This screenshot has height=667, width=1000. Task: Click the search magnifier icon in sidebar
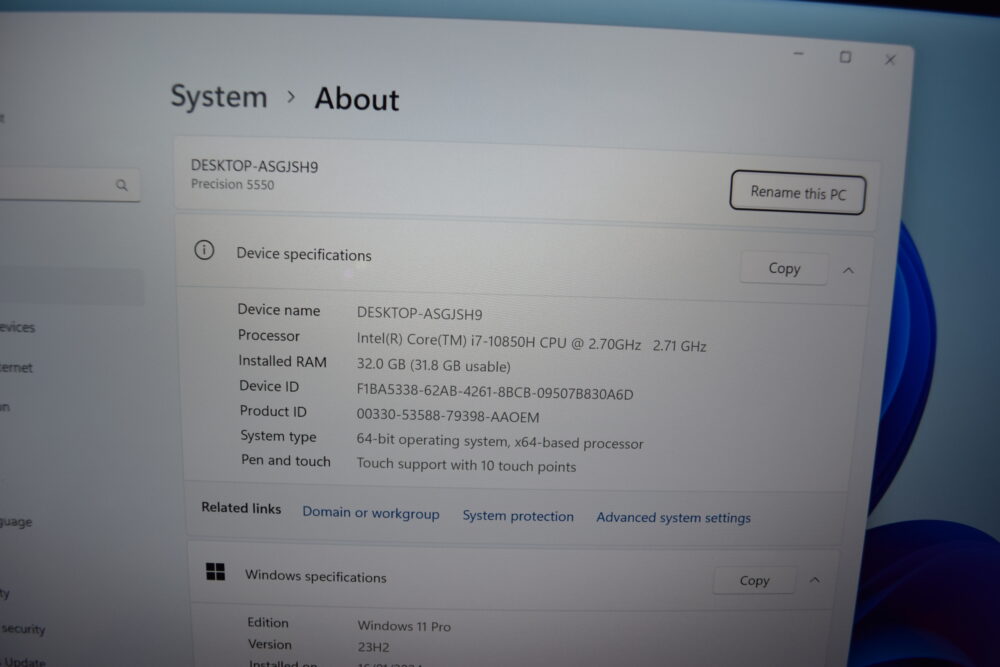[x=121, y=185]
